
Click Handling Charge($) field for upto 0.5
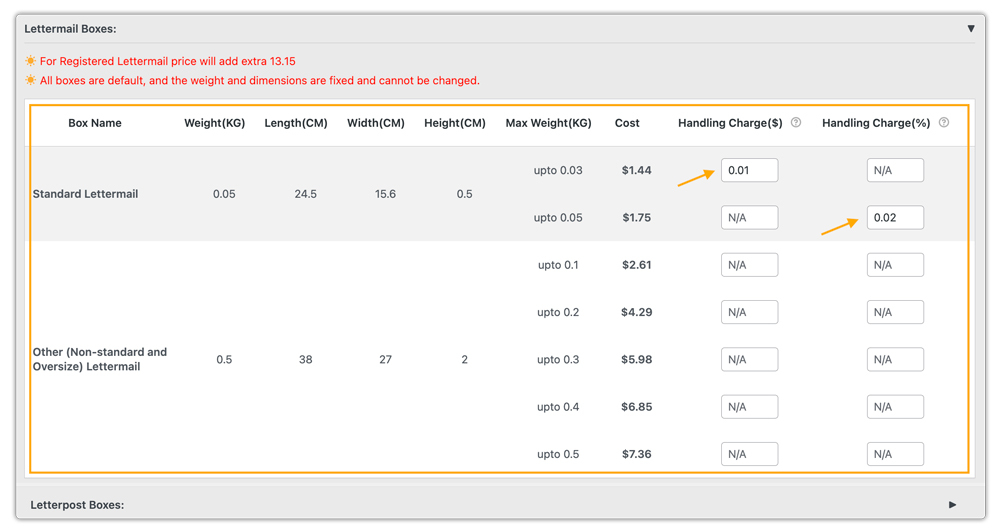point(749,454)
